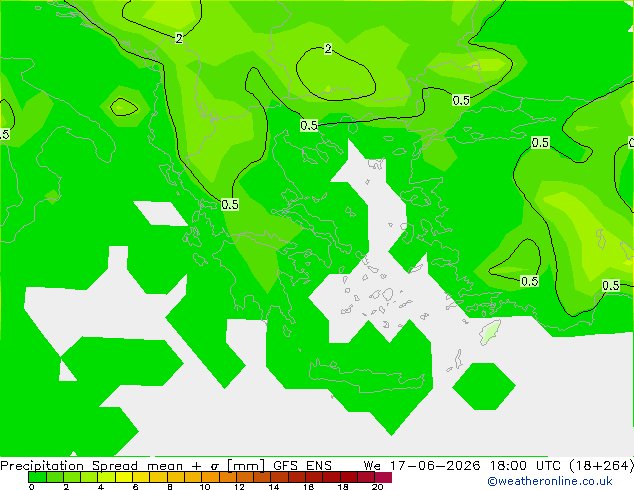
Task: Click the legend scale label '16'
Action: tap(309, 487)
